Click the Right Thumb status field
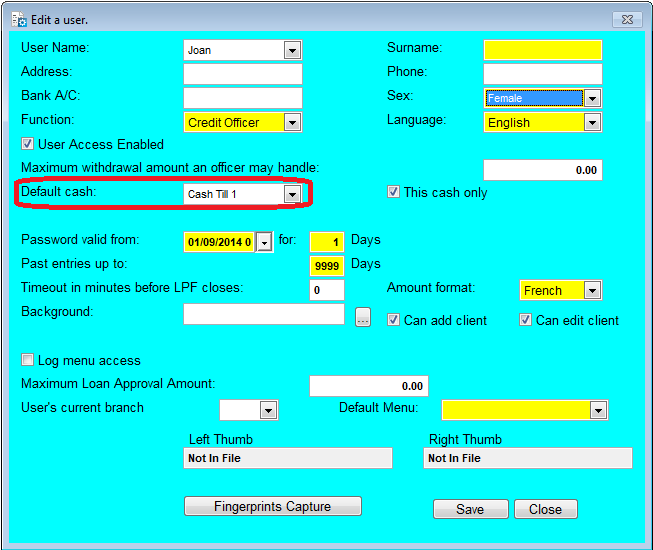This screenshot has height=550, width=653. coord(528,458)
